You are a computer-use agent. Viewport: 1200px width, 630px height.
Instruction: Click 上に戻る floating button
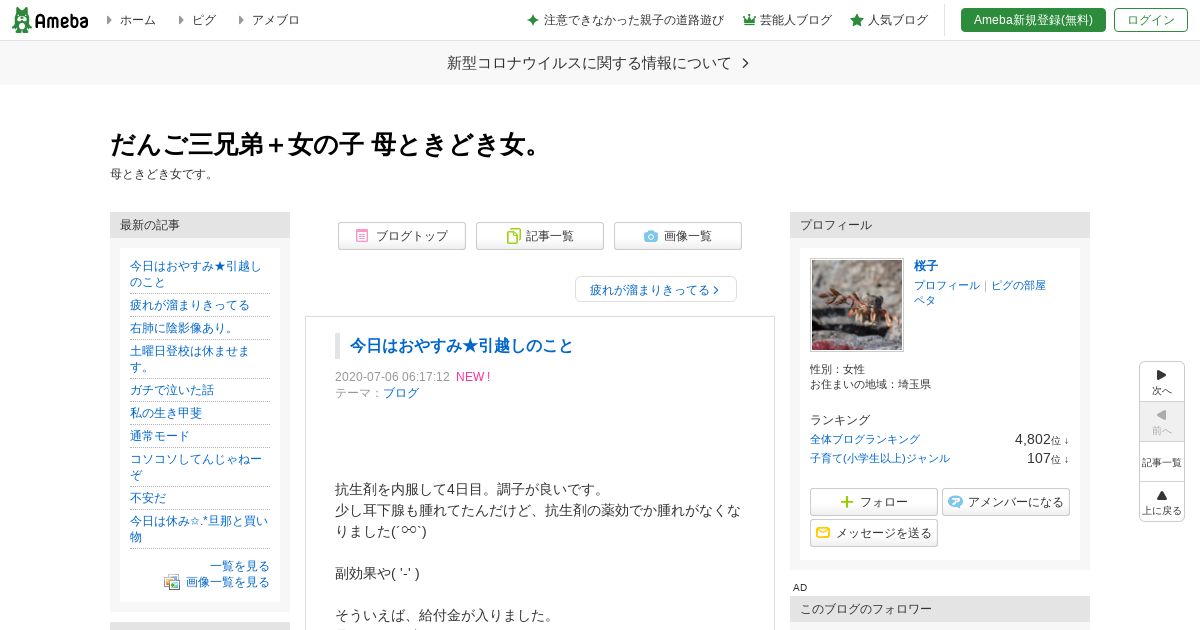pyautogui.click(x=1162, y=502)
